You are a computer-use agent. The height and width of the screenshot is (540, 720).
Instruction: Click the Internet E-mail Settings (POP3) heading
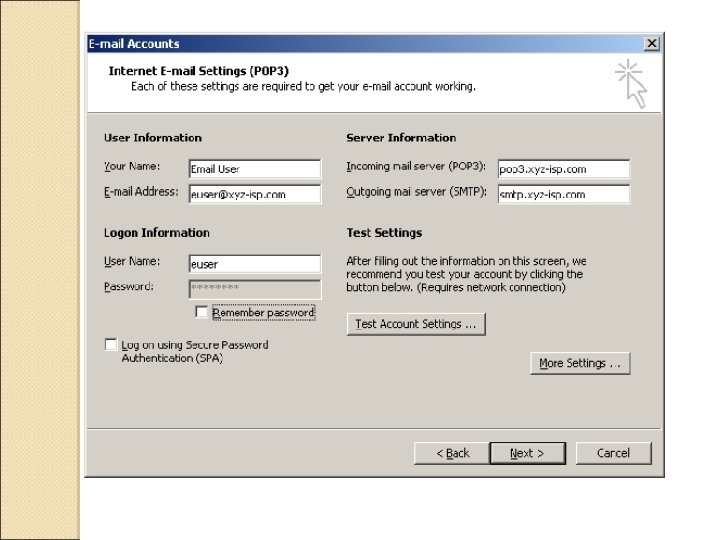coord(198,71)
